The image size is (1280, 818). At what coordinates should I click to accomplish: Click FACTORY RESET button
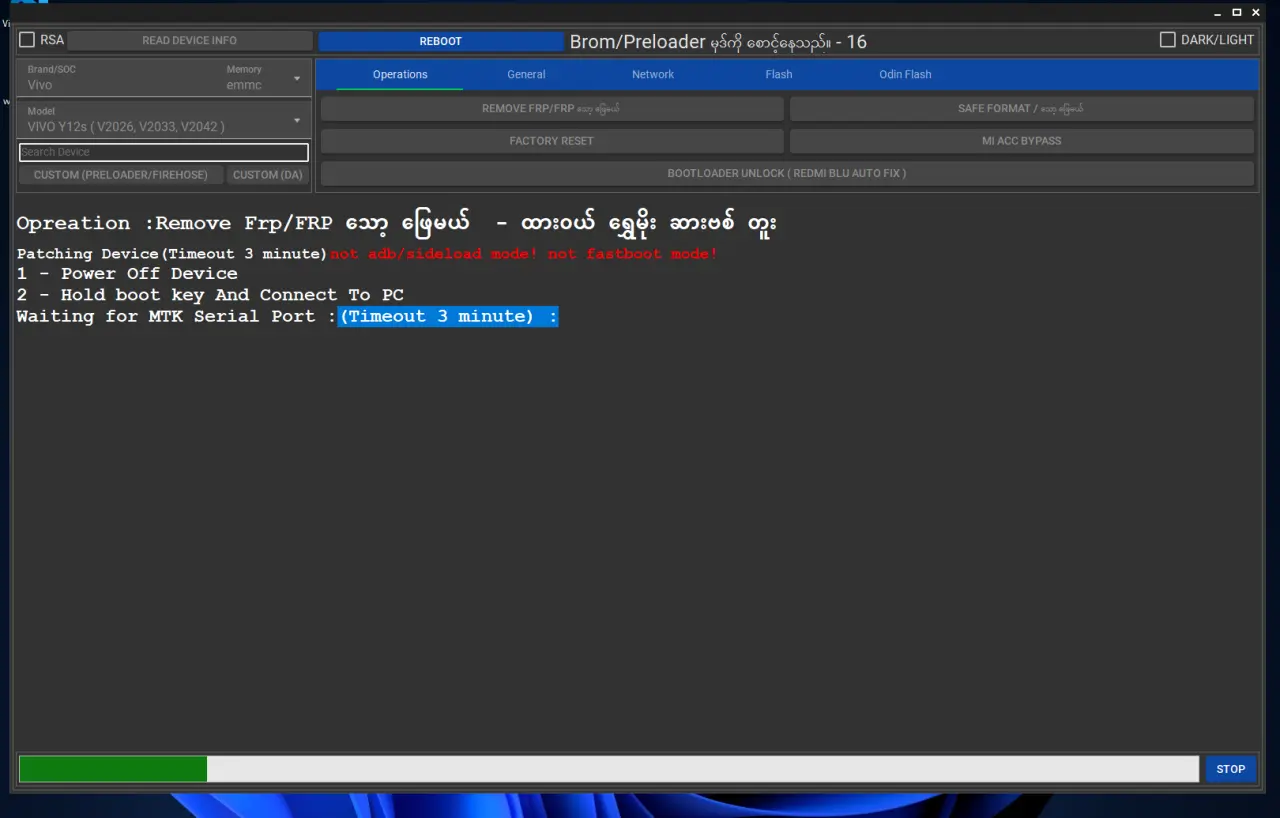click(552, 141)
